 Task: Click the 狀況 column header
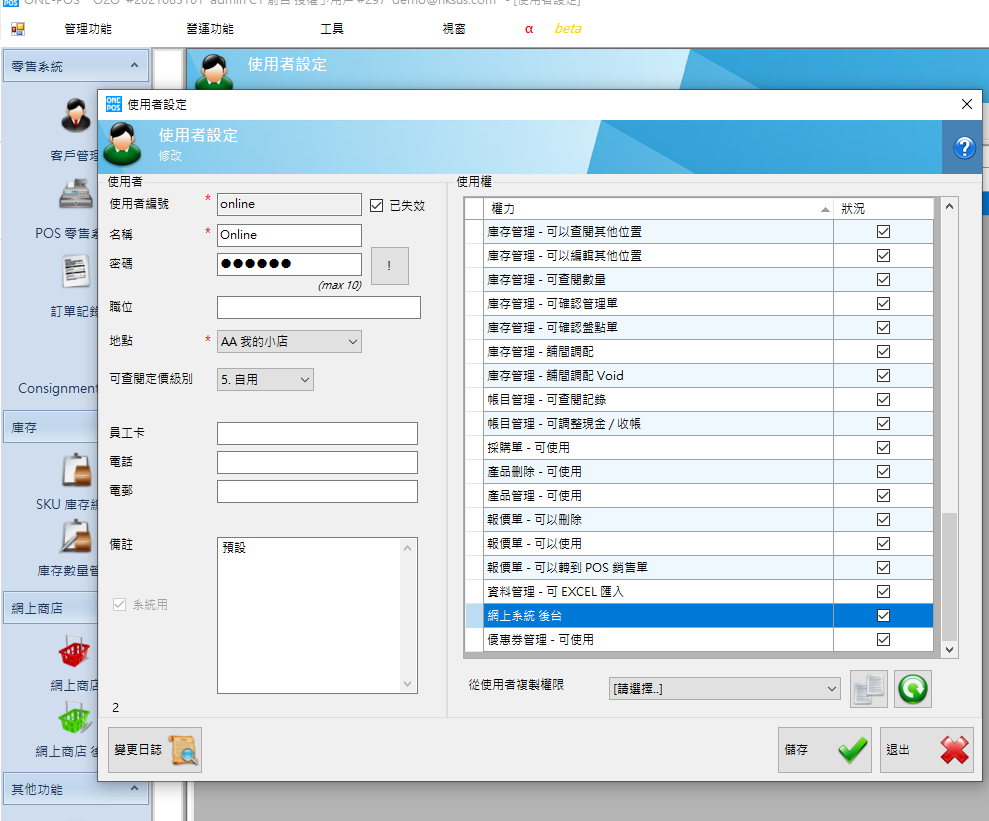pyautogui.click(x=883, y=209)
